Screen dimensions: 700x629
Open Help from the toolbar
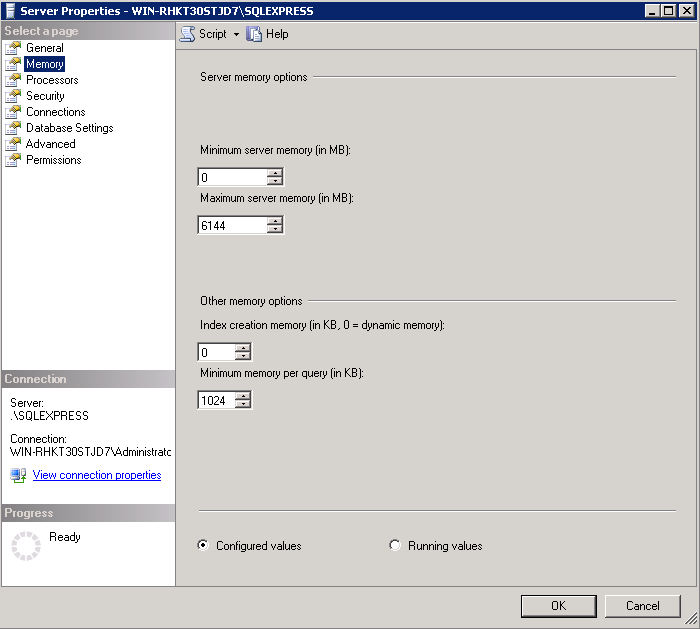pos(267,34)
